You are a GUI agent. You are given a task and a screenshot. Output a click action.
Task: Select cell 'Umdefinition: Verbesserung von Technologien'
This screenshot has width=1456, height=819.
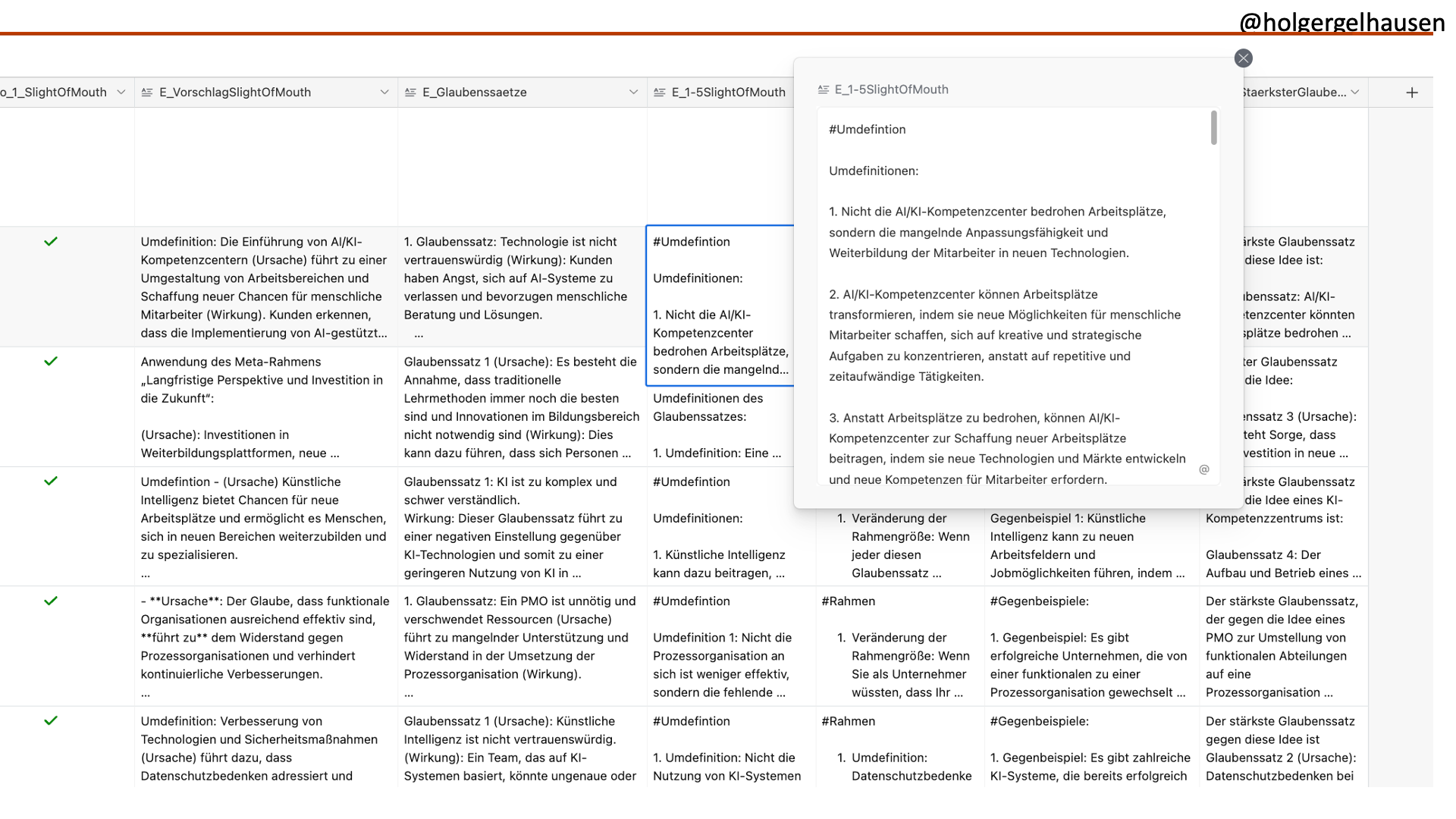click(x=266, y=747)
